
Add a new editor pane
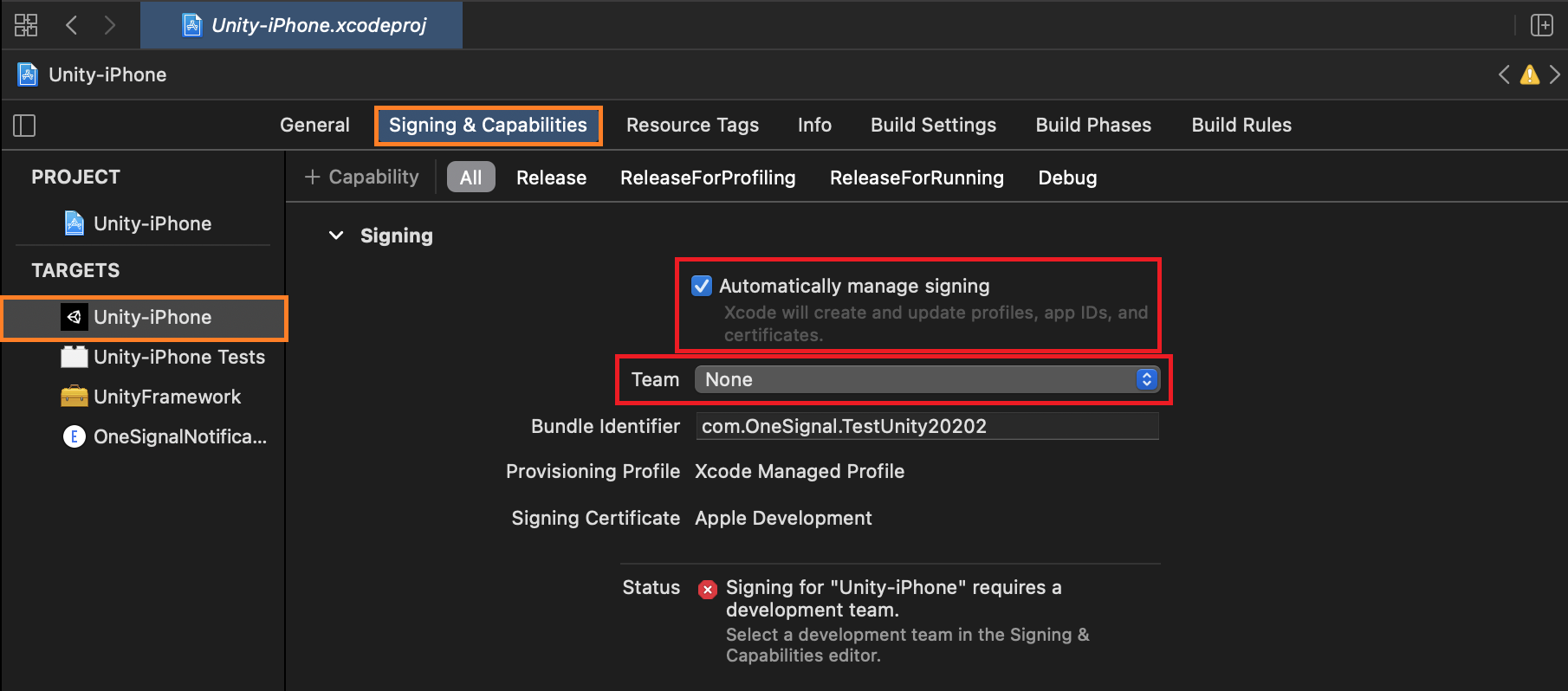click(1542, 25)
